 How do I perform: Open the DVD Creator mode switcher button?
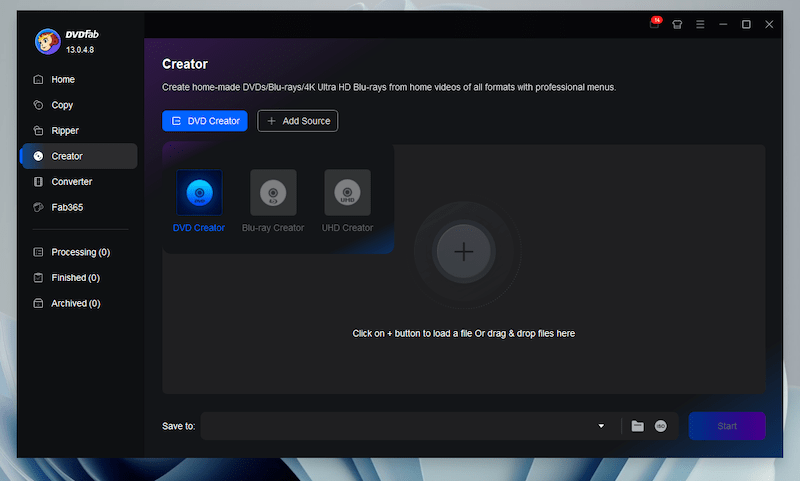204,121
